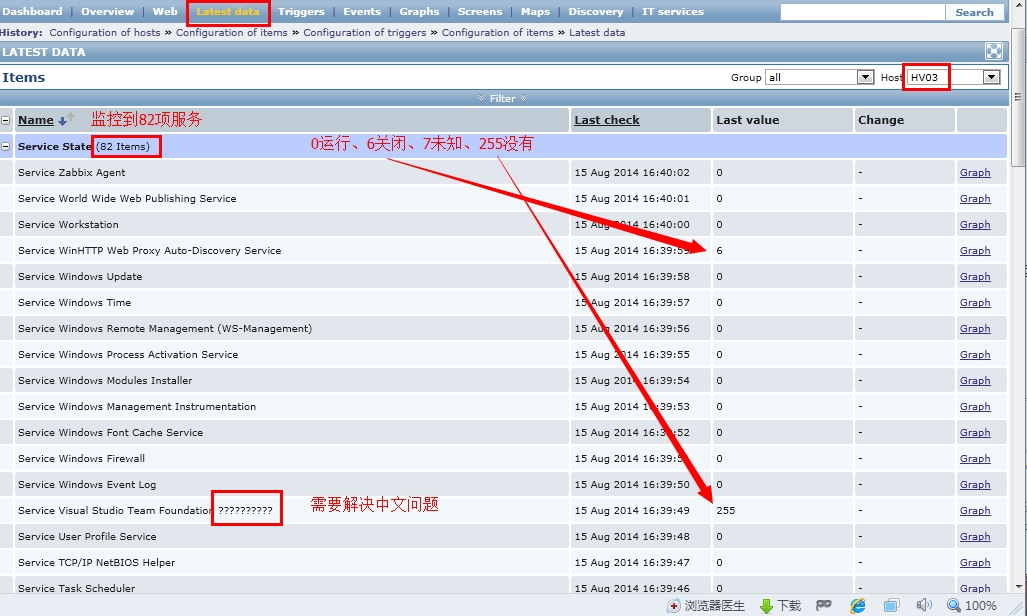Click the zoom magnifier icon showing 100%
This screenshot has width=1027, height=616.
click(953, 606)
